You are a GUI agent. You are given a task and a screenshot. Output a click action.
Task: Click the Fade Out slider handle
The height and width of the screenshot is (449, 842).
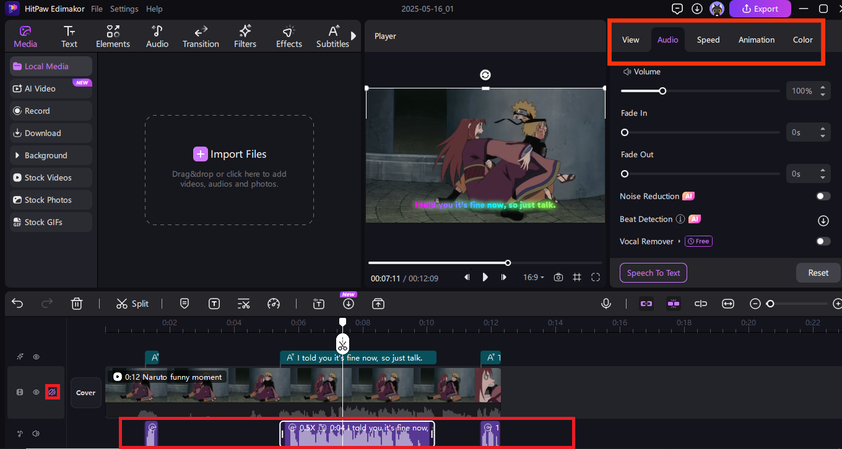(x=625, y=174)
